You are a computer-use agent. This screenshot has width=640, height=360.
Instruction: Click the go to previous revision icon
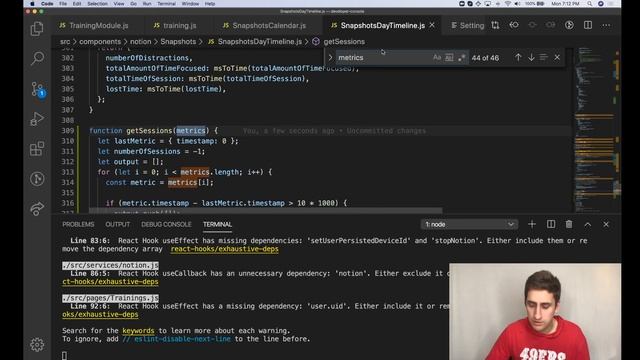pyautogui.click(x=514, y=25)
